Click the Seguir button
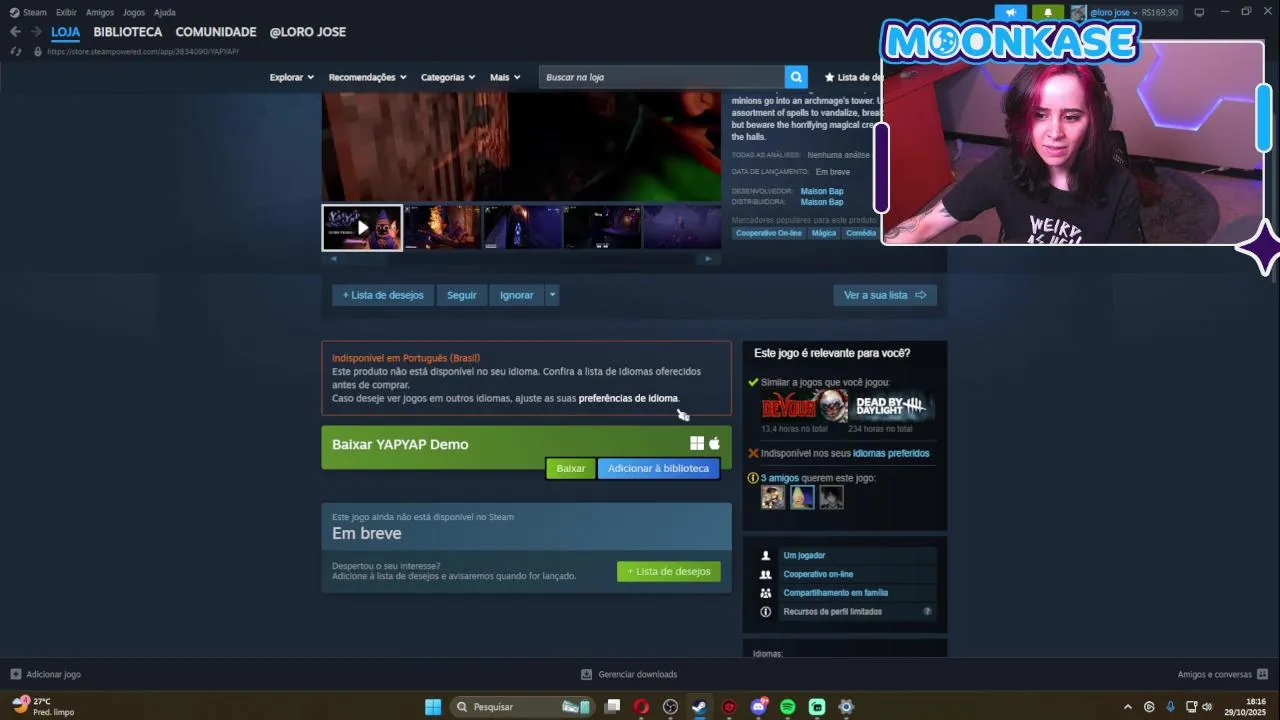 [462, 295]
